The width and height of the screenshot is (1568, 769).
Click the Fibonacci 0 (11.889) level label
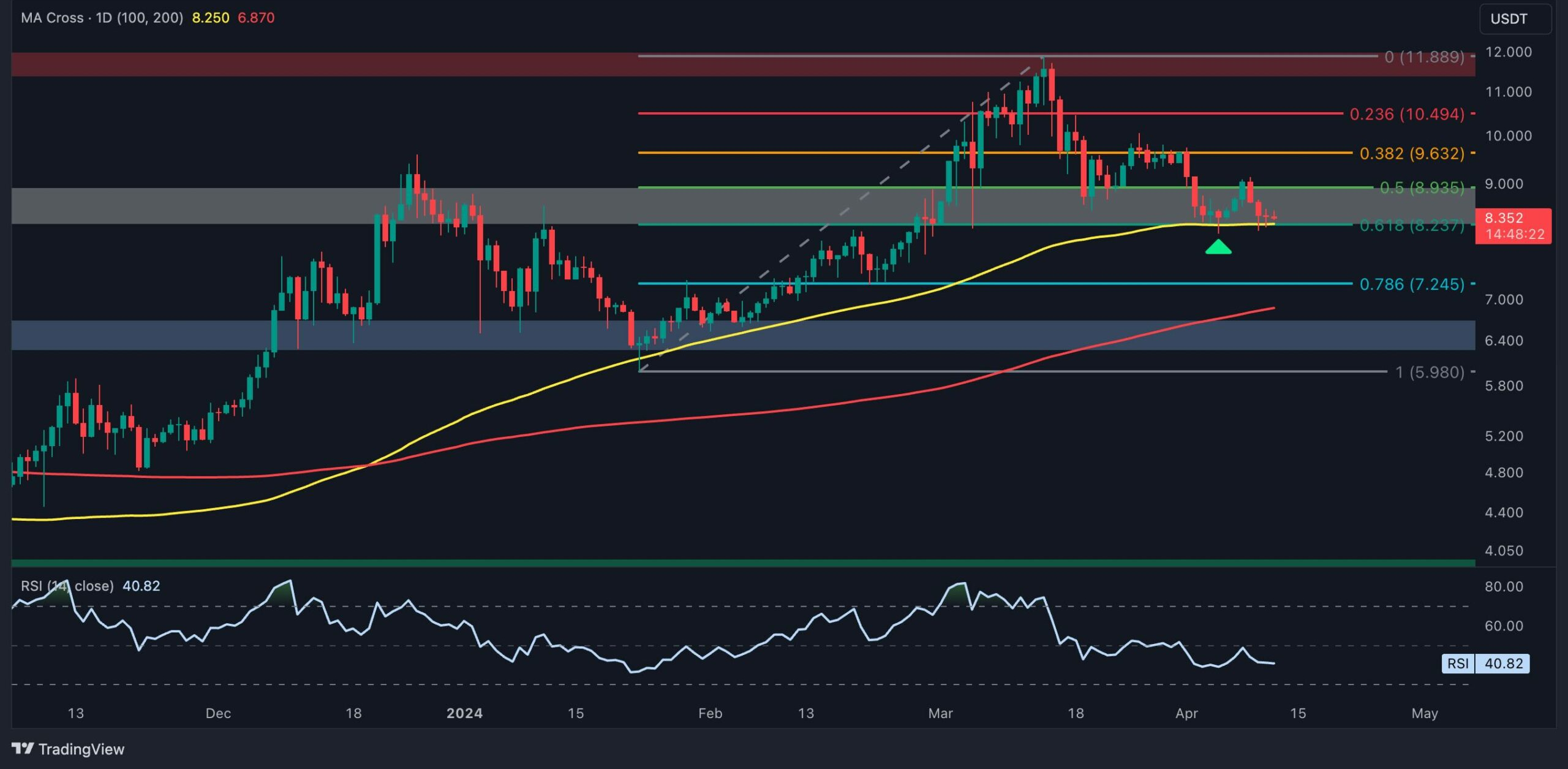tap(1424, 57)
